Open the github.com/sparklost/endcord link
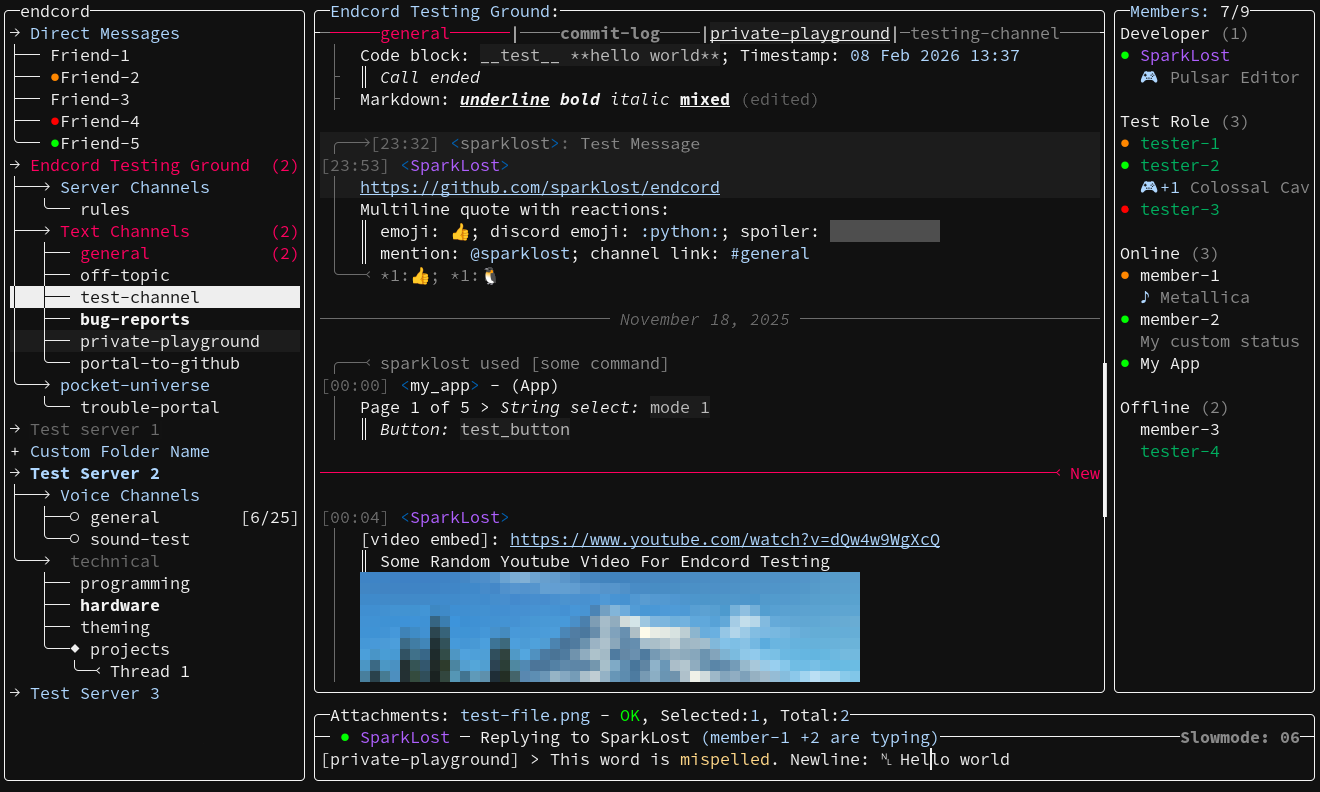Screen dimensions: 1320x792 (540, 187)
